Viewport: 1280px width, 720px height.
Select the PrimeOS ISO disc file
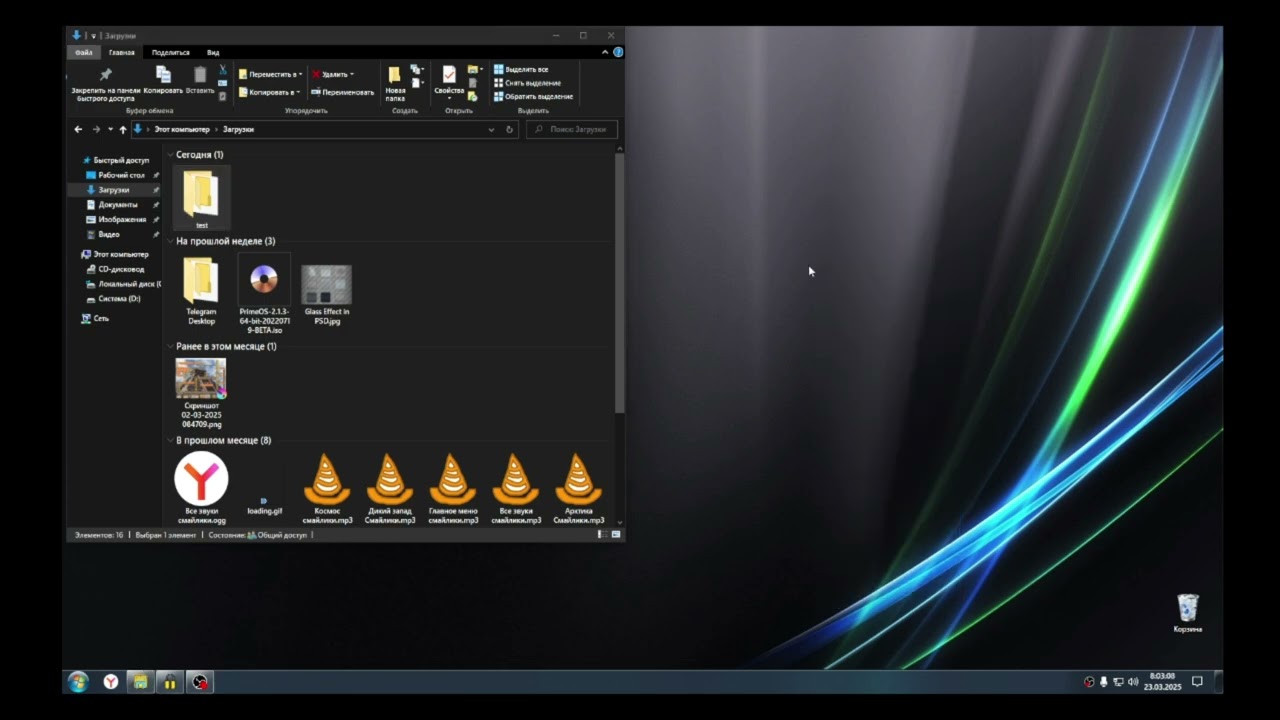pyautogui.click(x=264, y=294)
